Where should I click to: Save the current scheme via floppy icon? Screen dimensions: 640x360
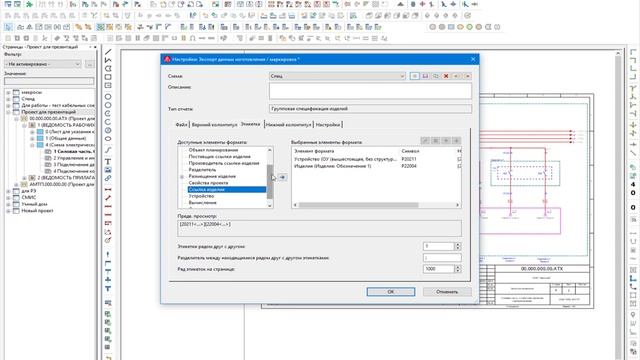tap(425, 76)
